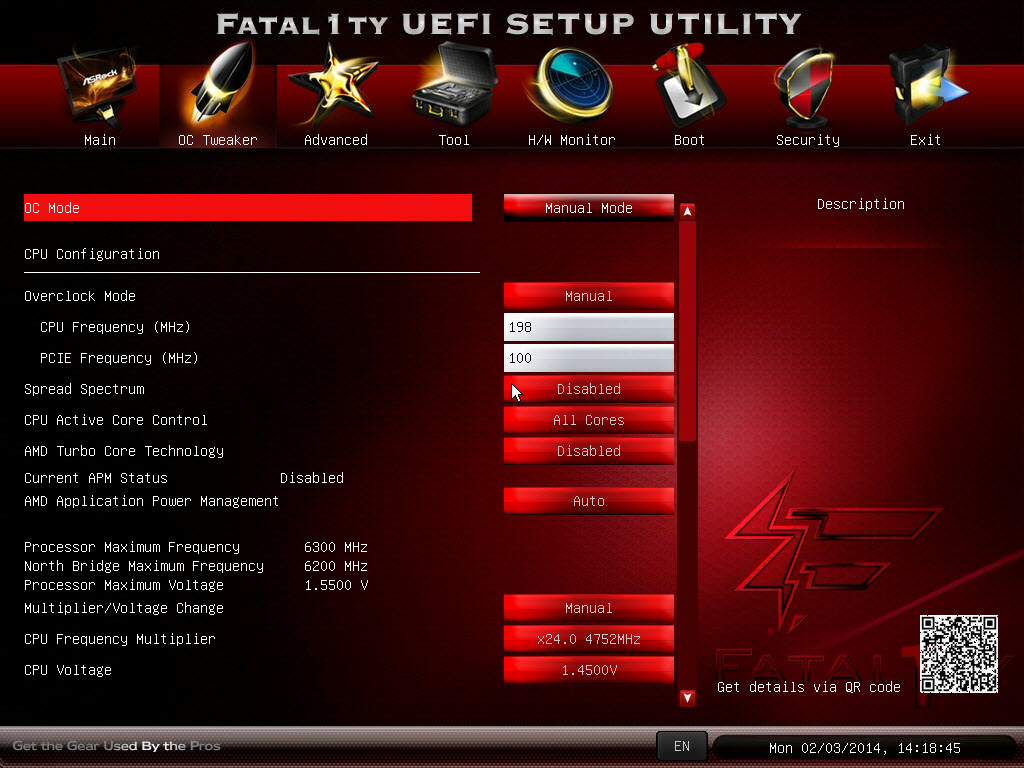Screen dimensions: 1024x768
Task: Open the H/W Monitor radar icon
Action: 571,86
